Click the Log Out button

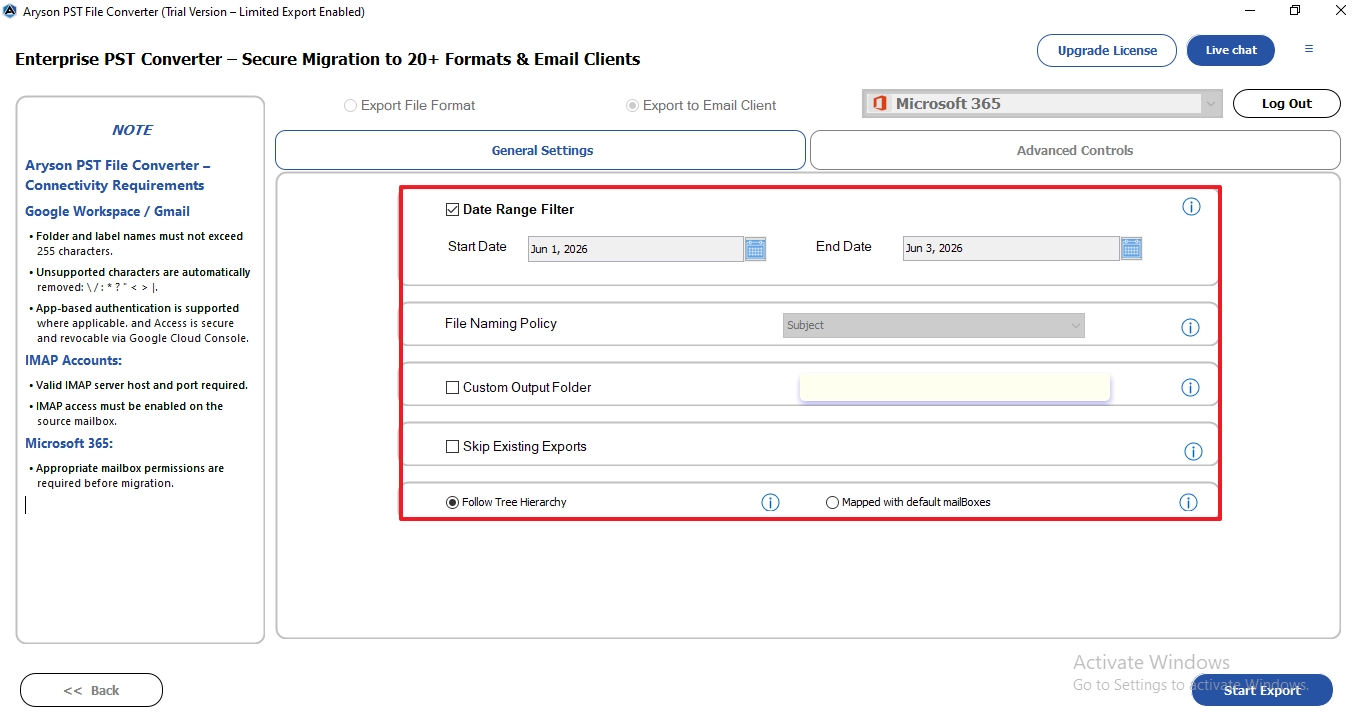tap(1287, 103)
